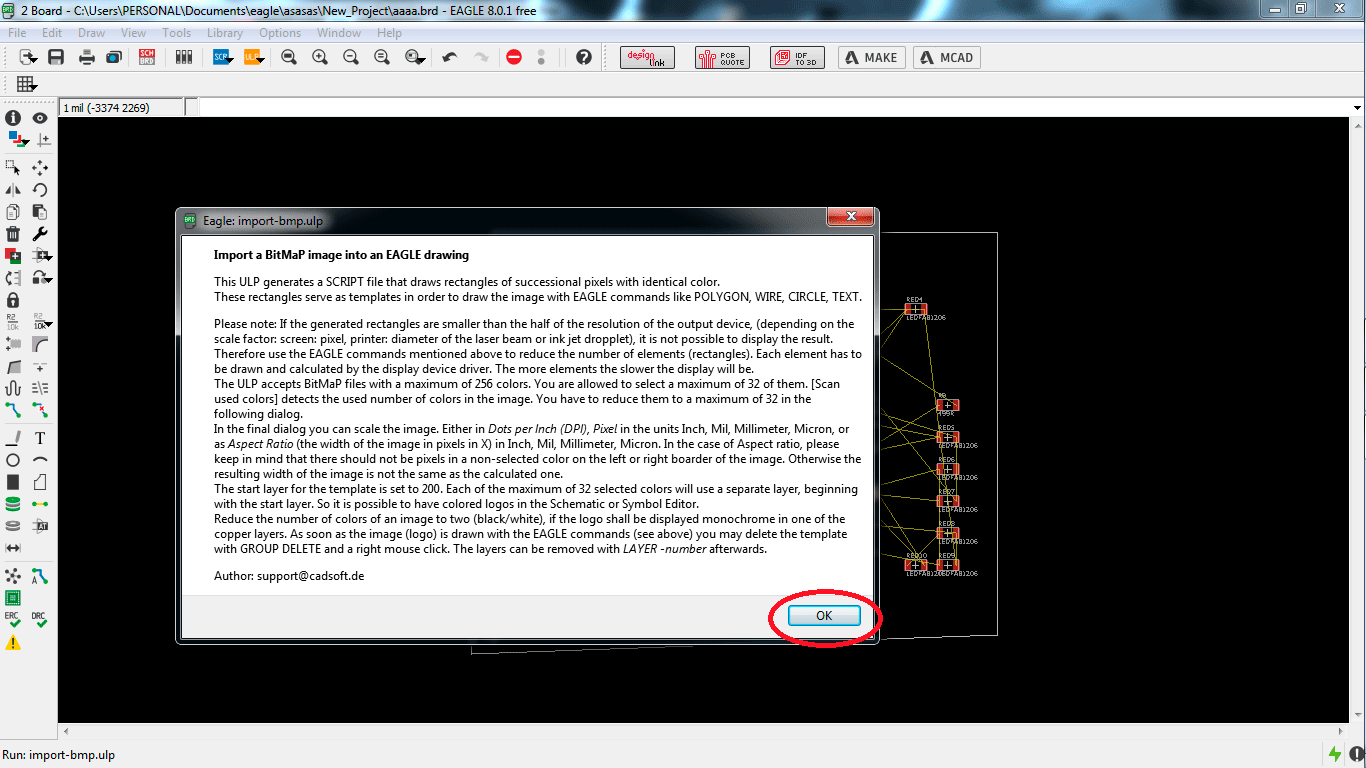Select the Polygon tool

pyautogui.click(x=40, y=482)
